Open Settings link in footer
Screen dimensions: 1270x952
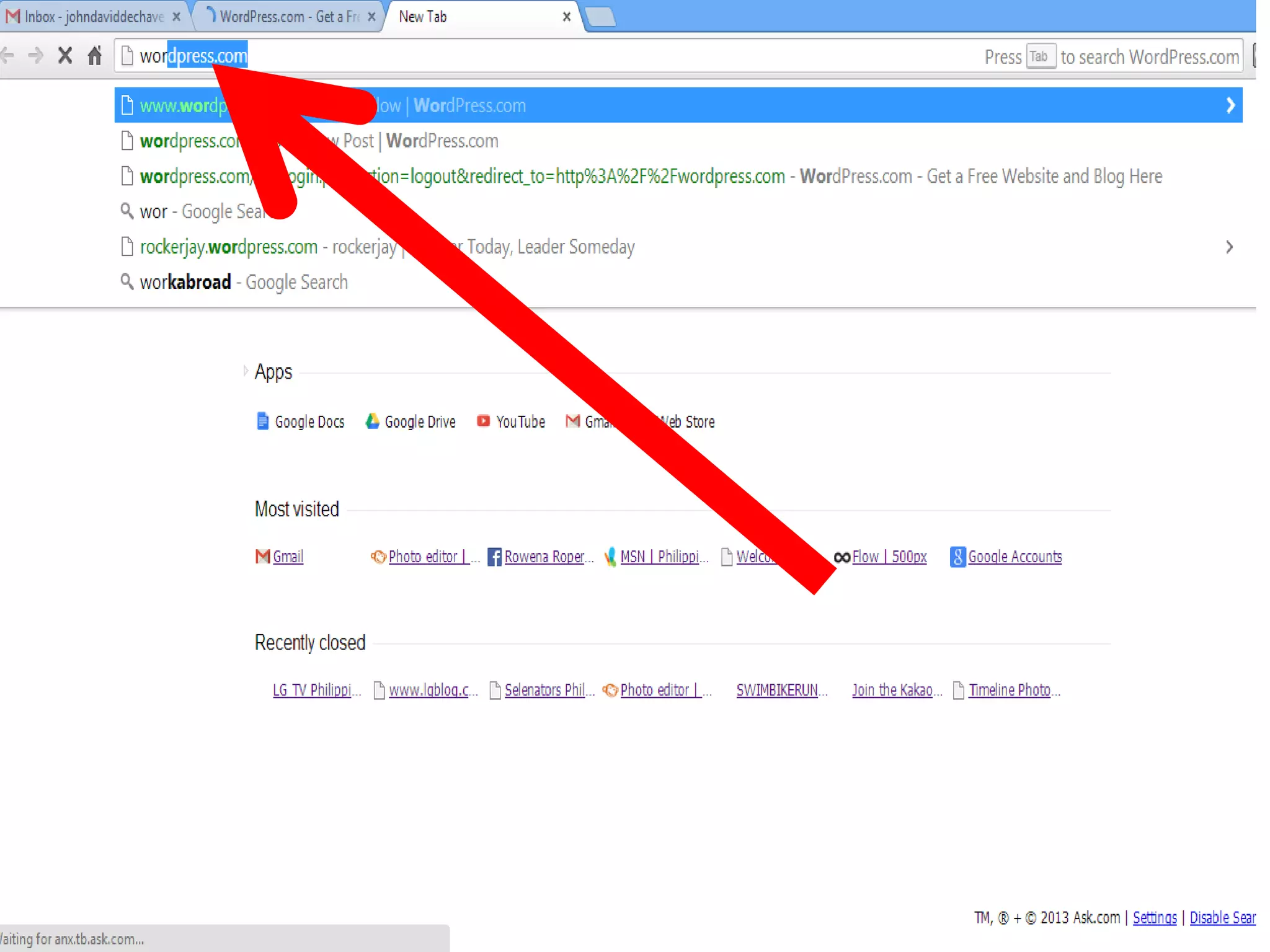point(1154,917)
